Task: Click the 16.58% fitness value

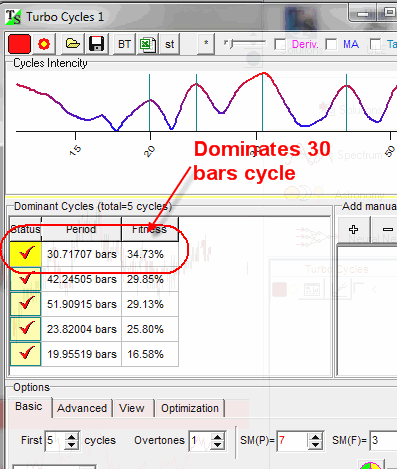Action: tap(145, 354)
